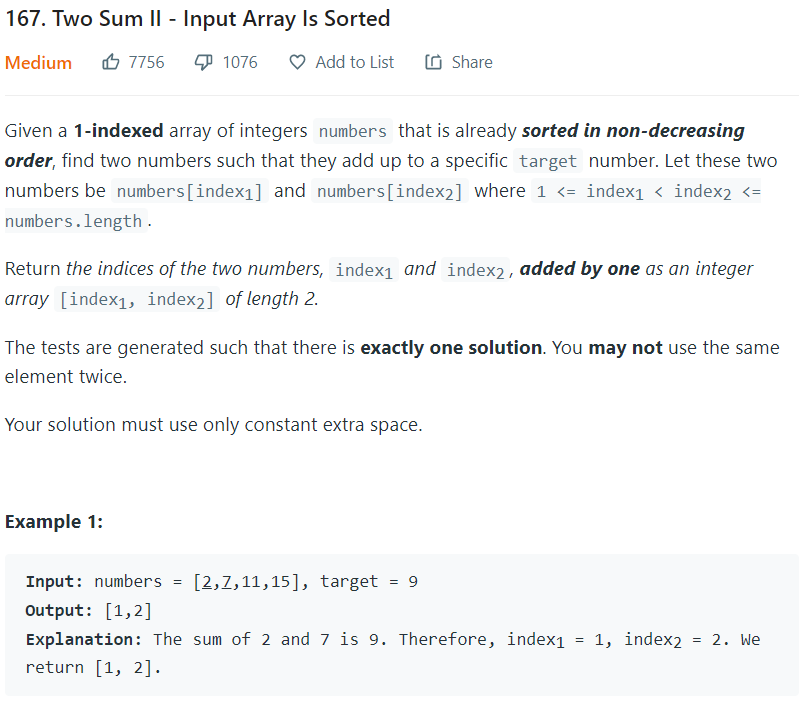
Task: Click the heart Add to List icon
Action: click(297, 62)
